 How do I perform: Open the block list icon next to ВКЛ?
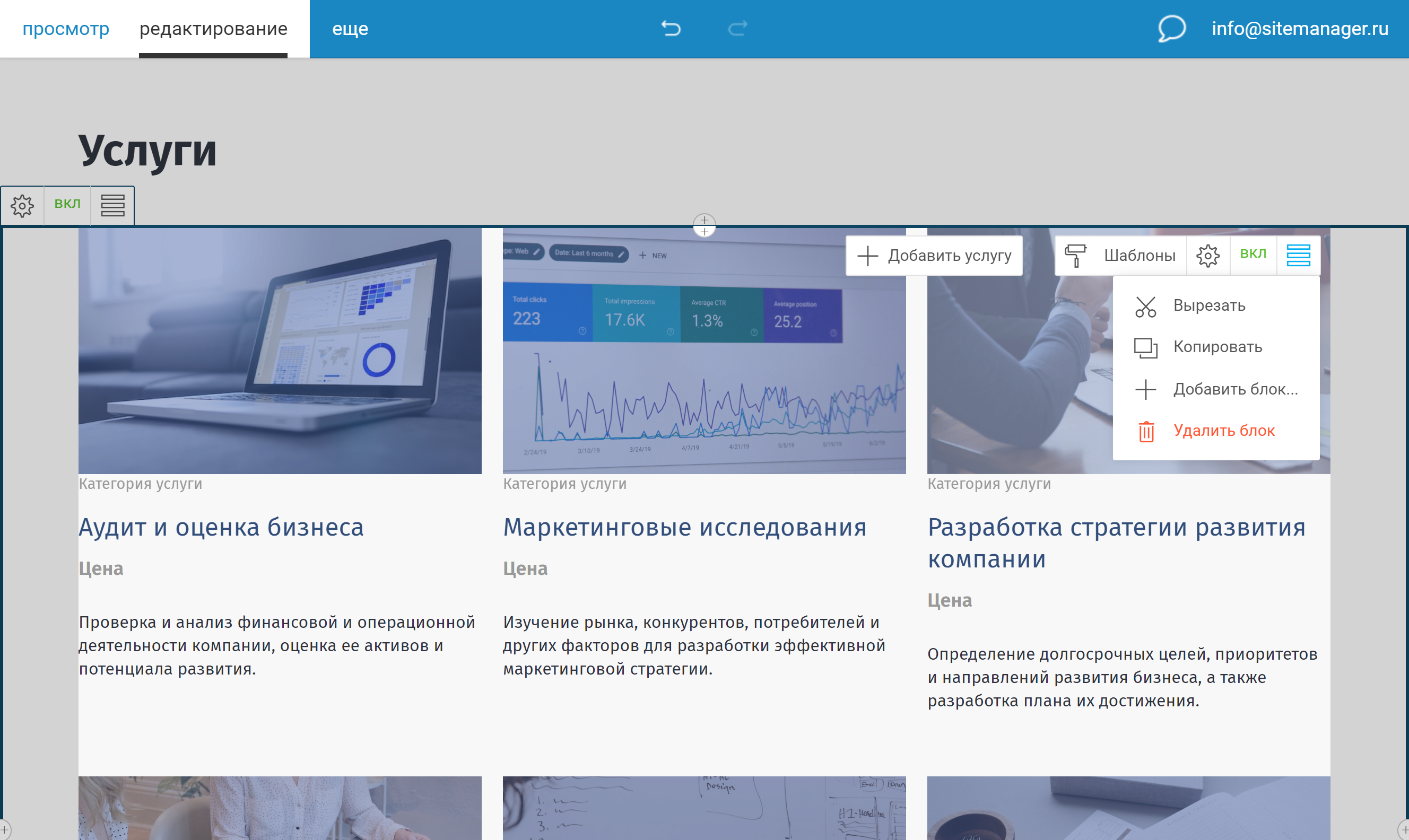point(111,205)
